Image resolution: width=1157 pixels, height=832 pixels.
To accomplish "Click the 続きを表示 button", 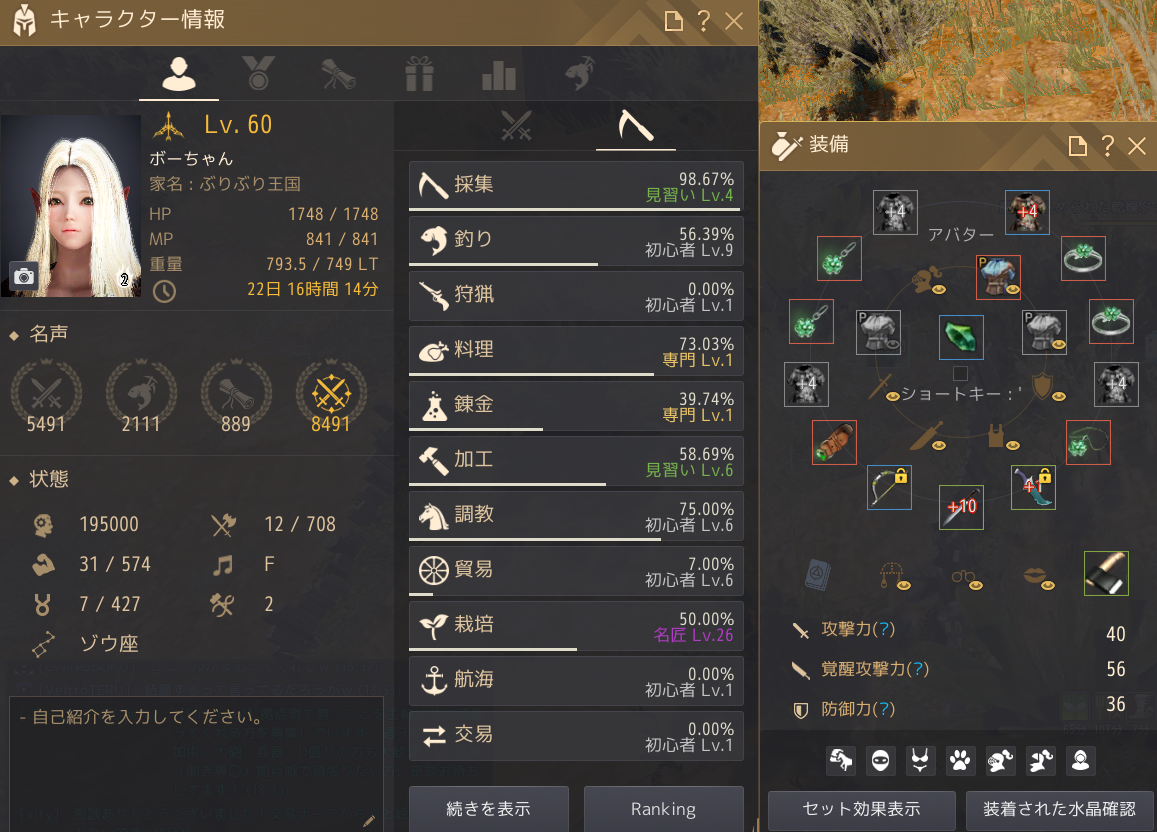I will (x=488, y=808).
